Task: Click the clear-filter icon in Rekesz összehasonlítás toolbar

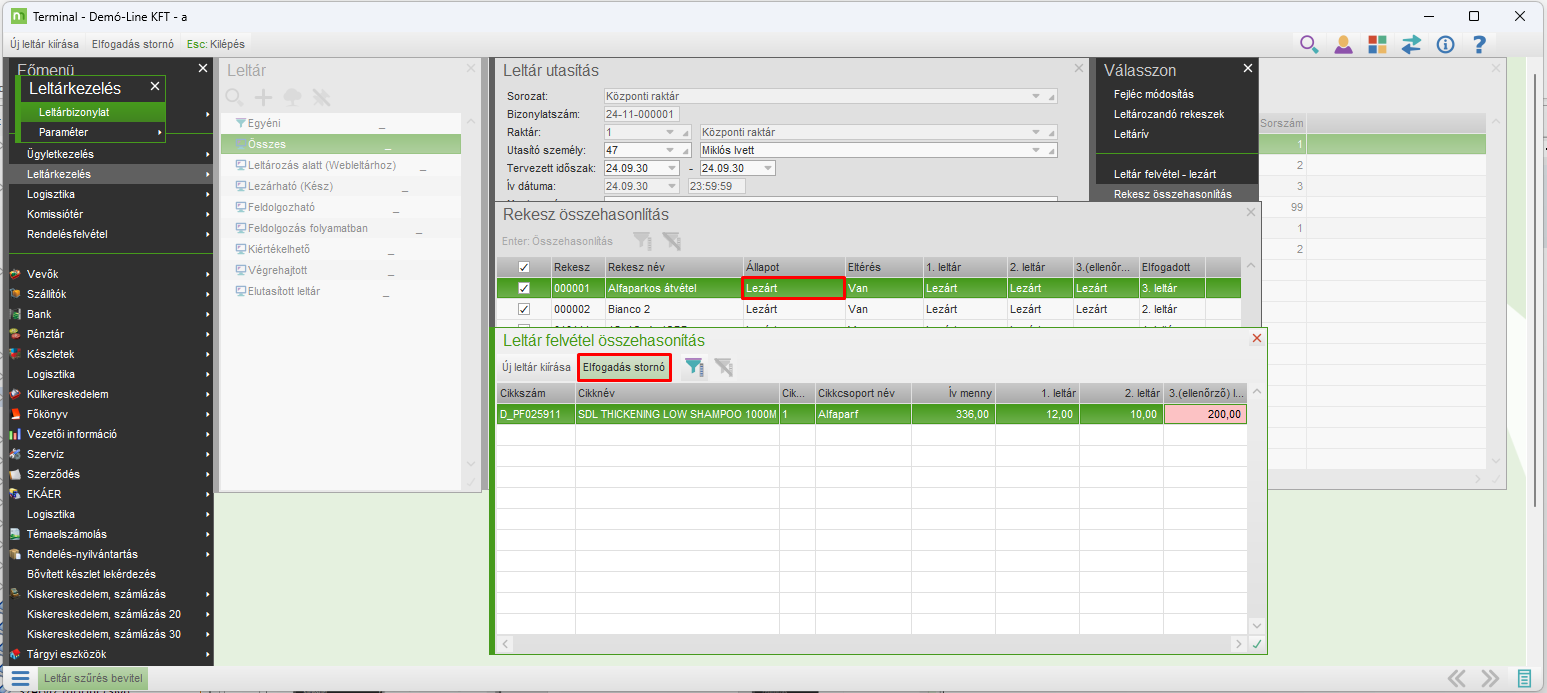Action: click(x=672, y=241)
